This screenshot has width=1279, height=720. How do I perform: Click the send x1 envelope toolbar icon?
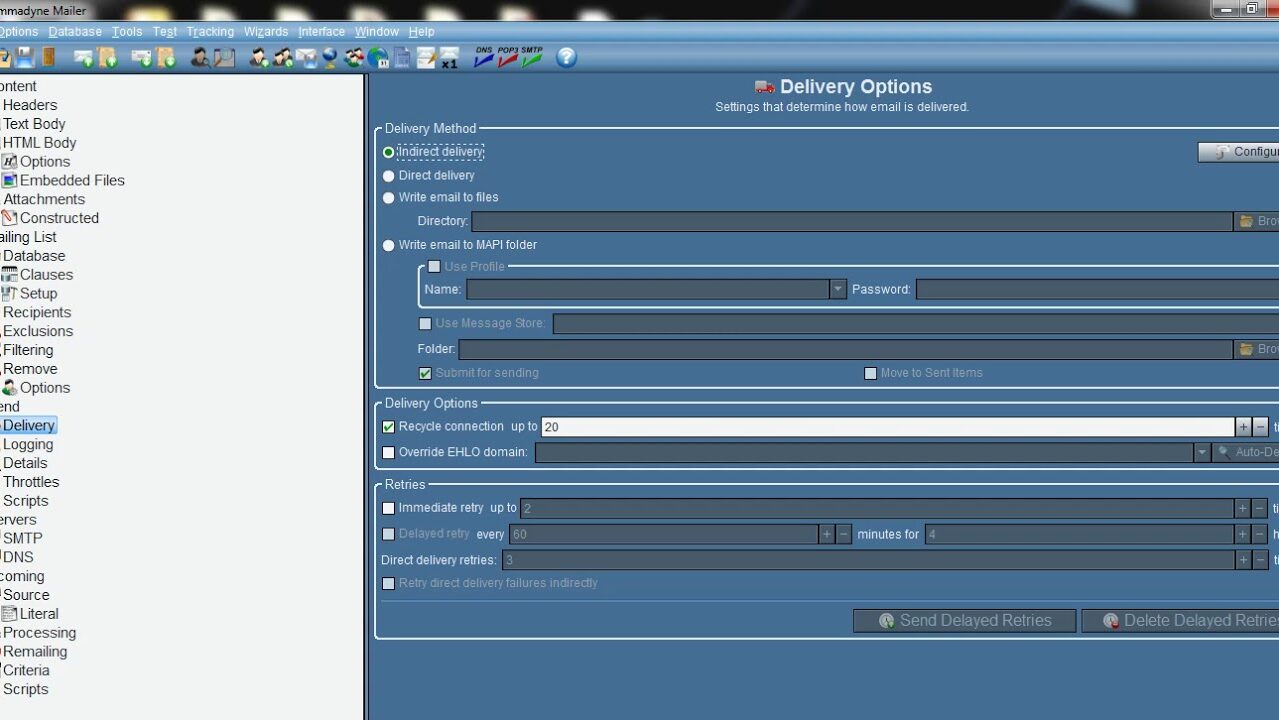(449, 57)
